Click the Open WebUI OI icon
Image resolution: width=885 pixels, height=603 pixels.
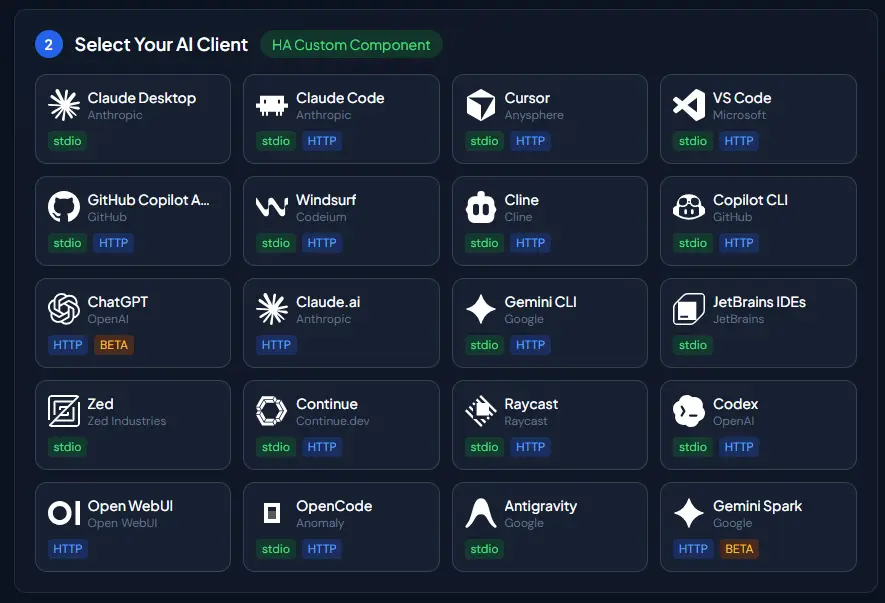click(x=64, y=513)
